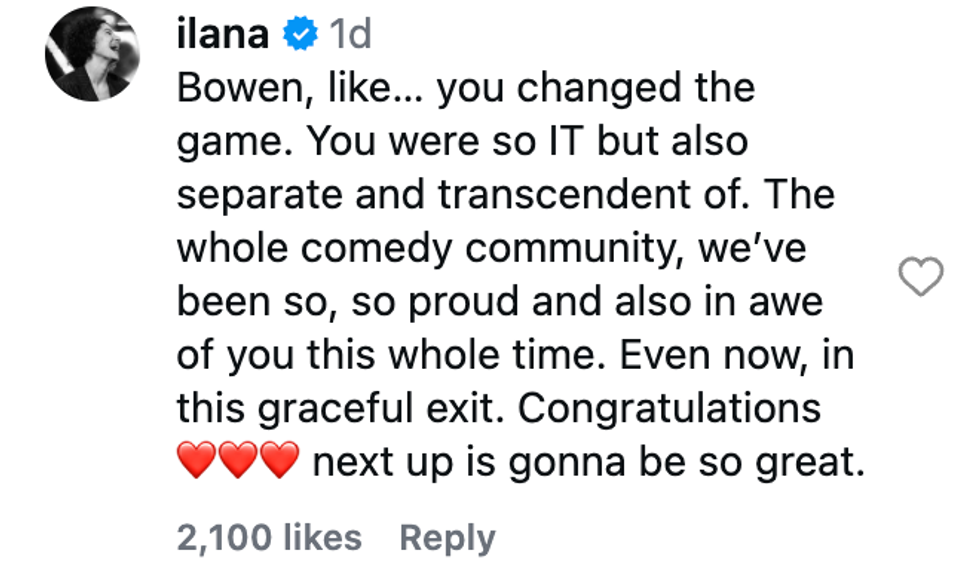Click the first red heart emoji
This screenshot has width=980, height=576.
pyautogui.click(x=198, y=463)
